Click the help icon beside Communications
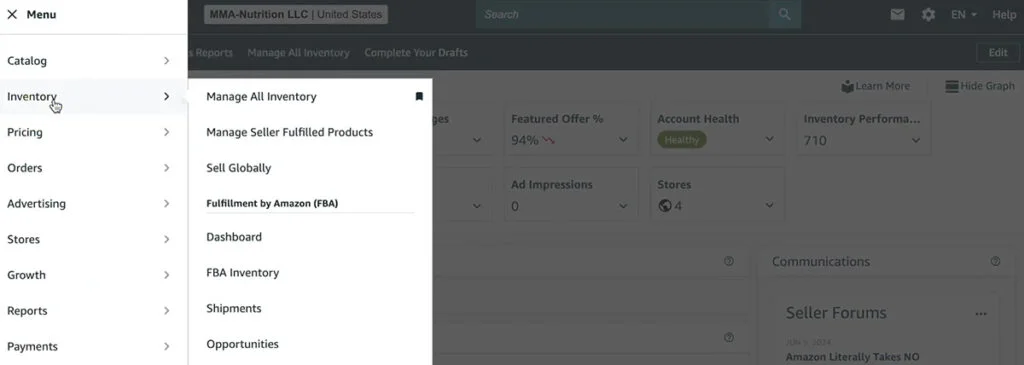Image resolution: width=1024 pixels, height=365 pixels. 995,261
